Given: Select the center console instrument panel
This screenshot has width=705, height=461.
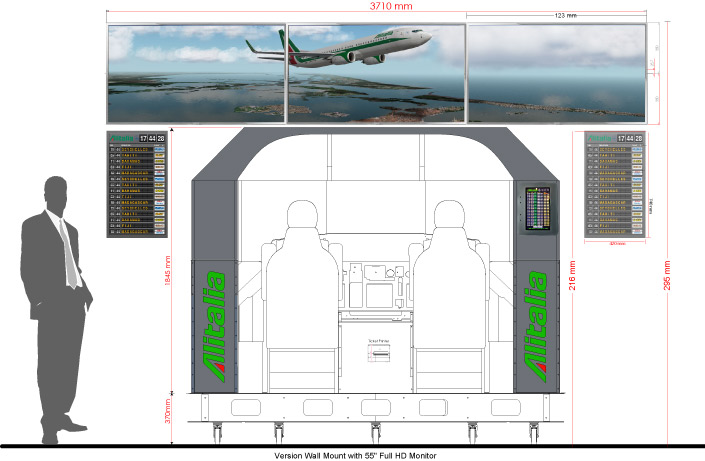Looking at the screenshot, I should click(x=375, y=287).
